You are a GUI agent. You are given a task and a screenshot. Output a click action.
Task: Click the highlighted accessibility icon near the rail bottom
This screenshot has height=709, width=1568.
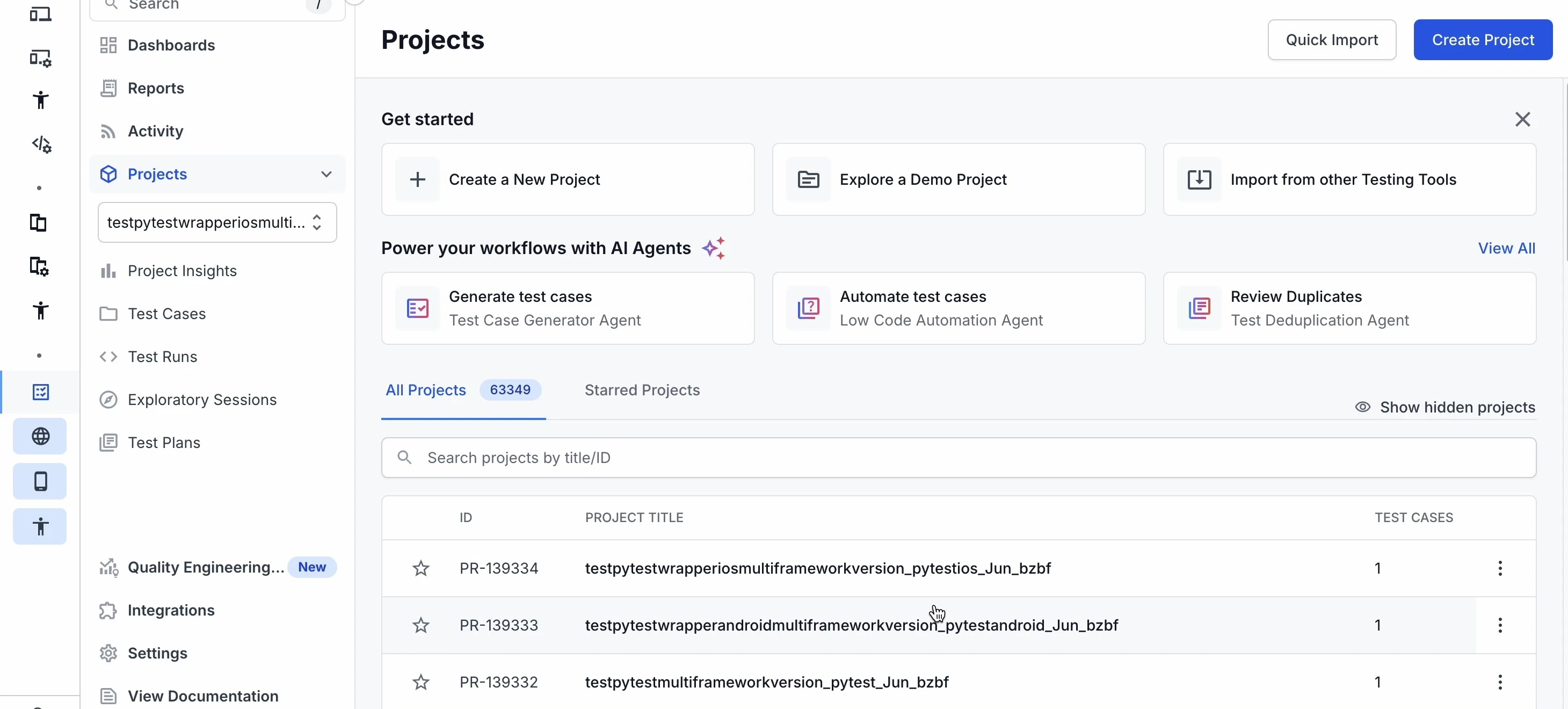pyautogui.click(x=40, y=526)
